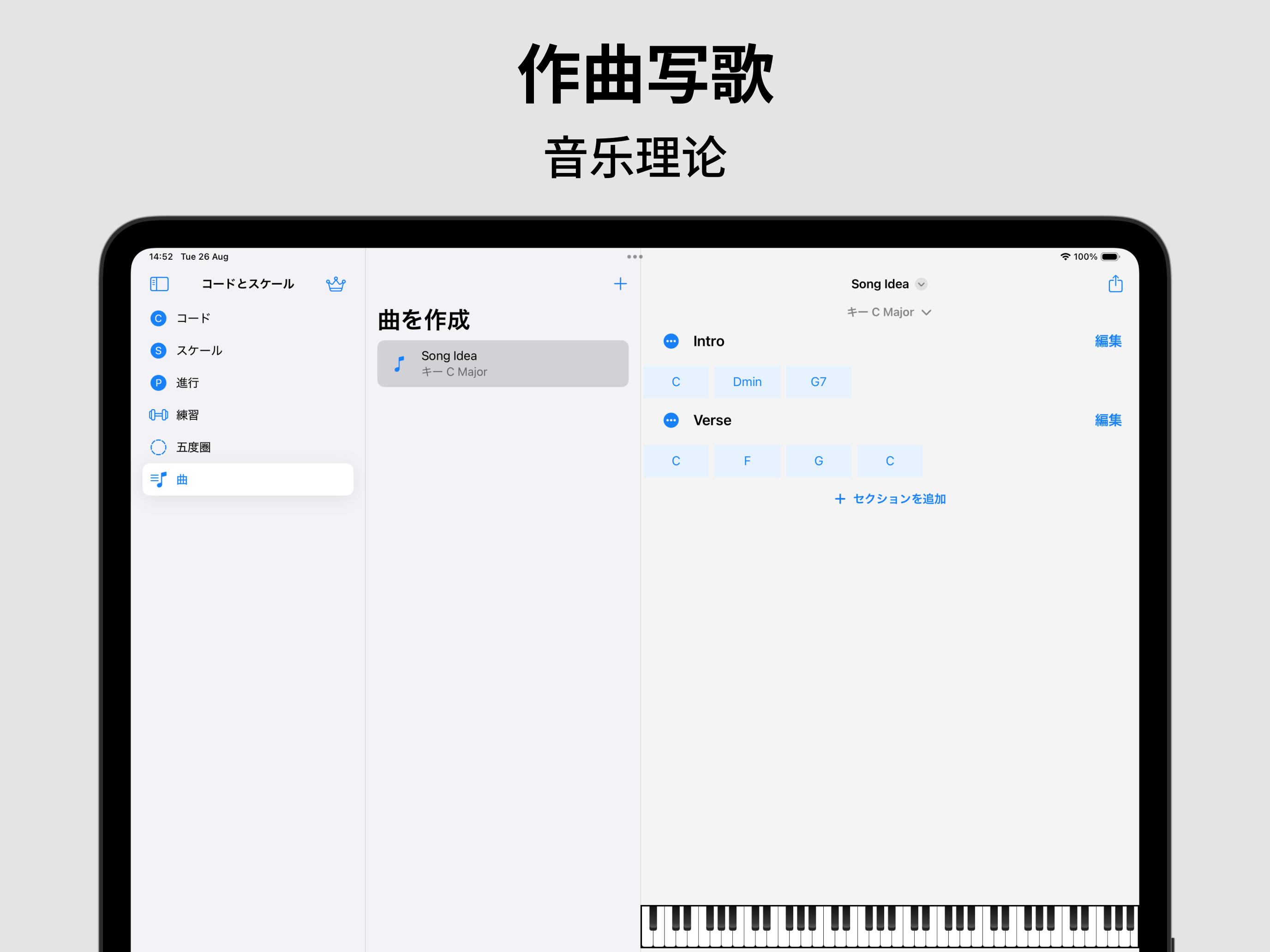Viewport: 1270px width, 952px height.
Task: Click the 曲を作成 heading
Action: click(424, 320)
